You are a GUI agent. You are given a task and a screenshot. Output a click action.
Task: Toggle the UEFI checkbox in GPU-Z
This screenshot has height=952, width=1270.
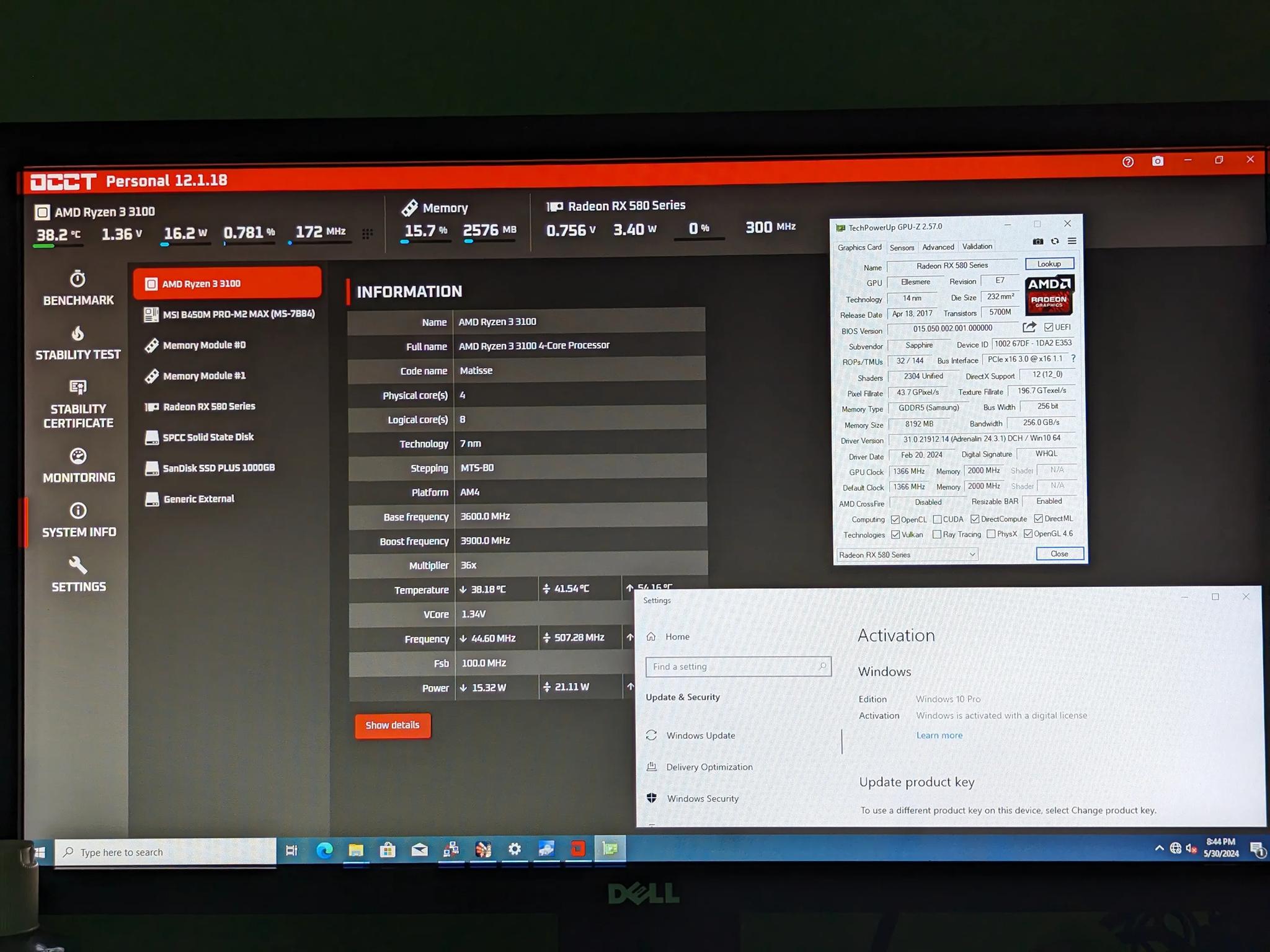[1048, 327]
